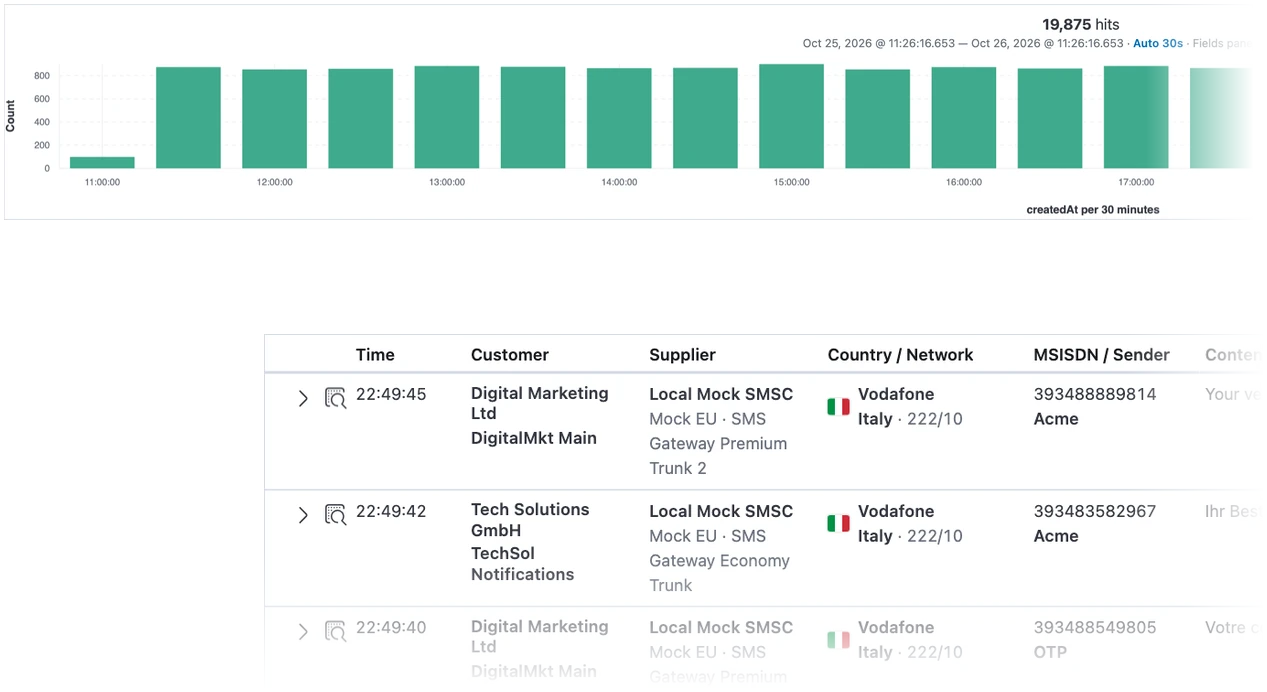Click the Italy flag in the 393488889814 row

(x=838, y=407)
